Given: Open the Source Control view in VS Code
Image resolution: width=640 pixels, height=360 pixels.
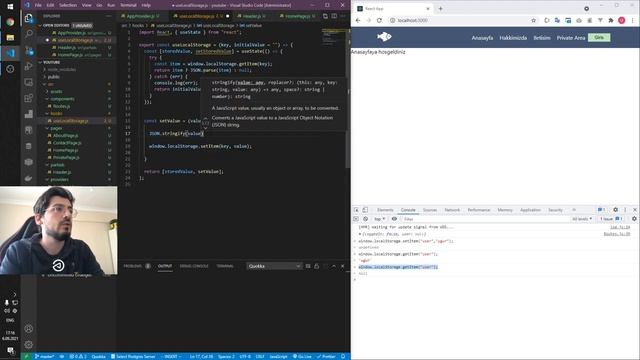Looking at the screenshot, I should tap(29, 51).
